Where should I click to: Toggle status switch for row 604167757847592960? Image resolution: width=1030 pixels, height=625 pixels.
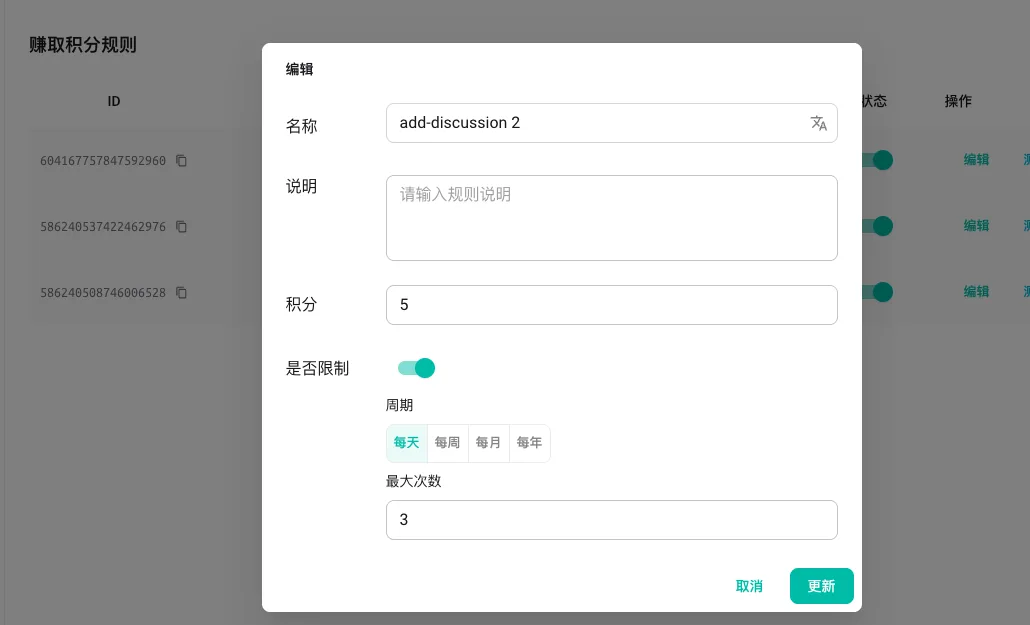tap(878, 160)
